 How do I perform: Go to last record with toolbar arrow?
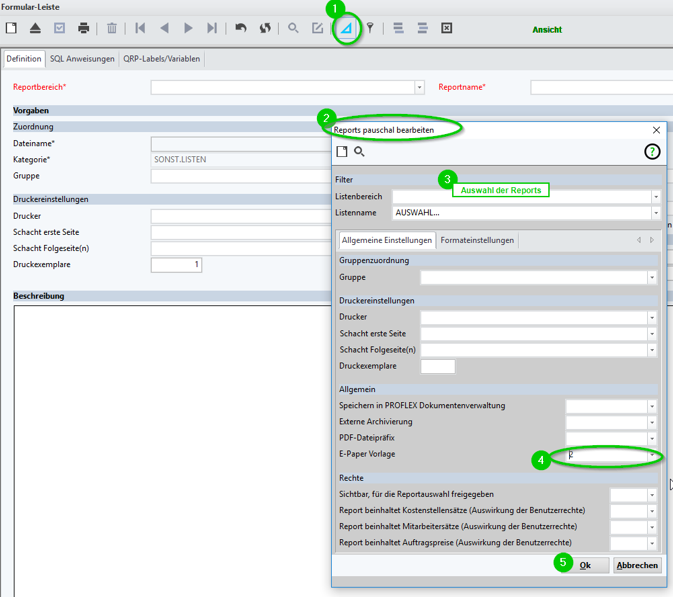212,28
